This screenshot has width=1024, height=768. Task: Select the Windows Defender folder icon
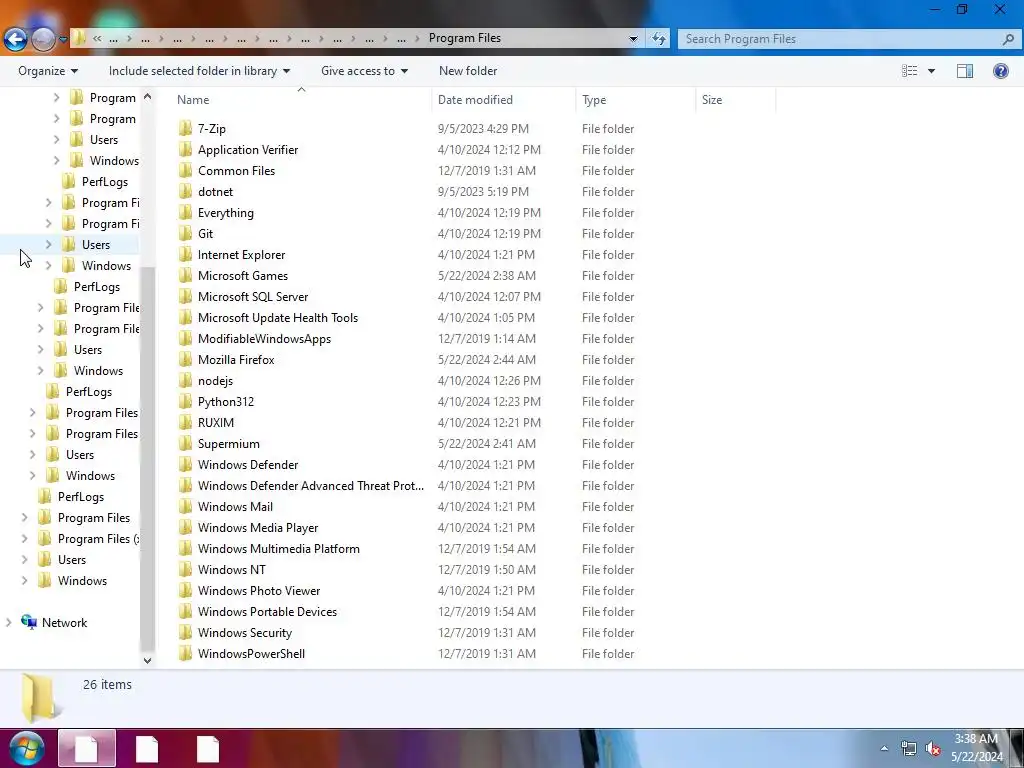pos(185,465)
